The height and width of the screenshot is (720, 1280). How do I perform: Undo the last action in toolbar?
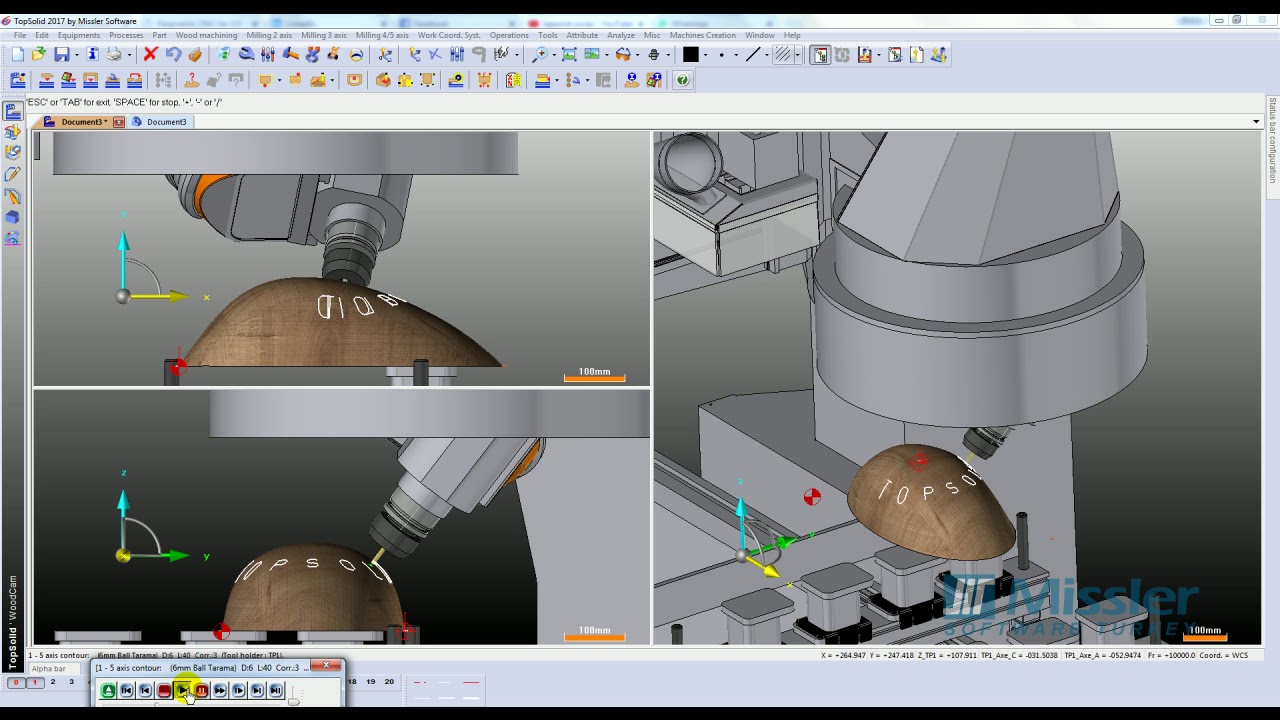(173, 55)
